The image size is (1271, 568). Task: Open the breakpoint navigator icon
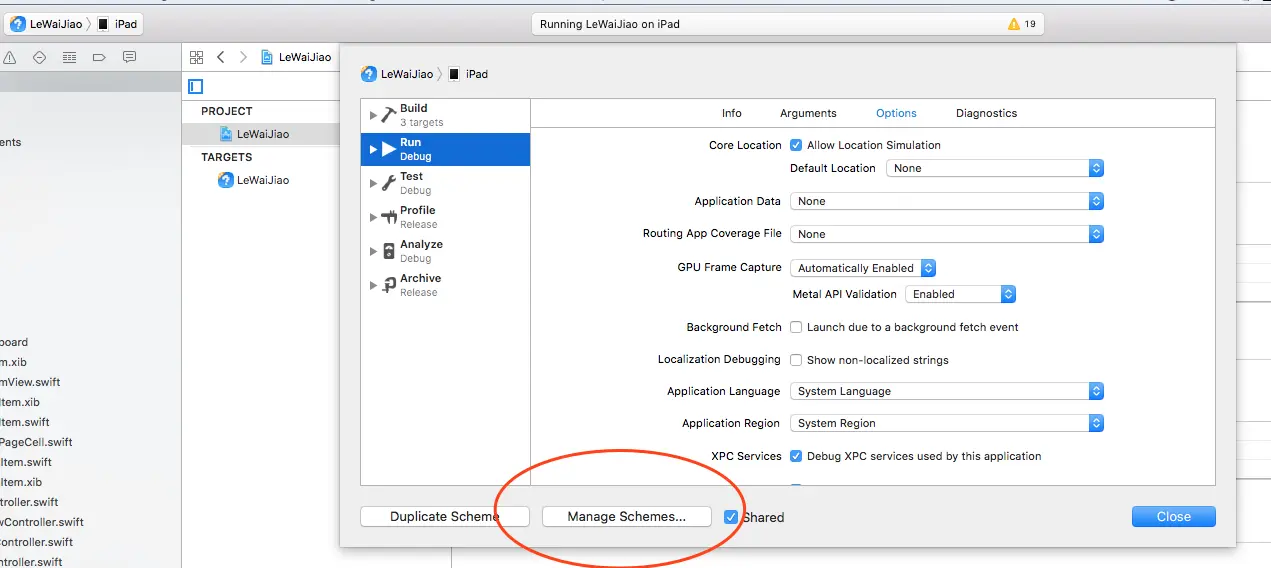tap(99, 57)
